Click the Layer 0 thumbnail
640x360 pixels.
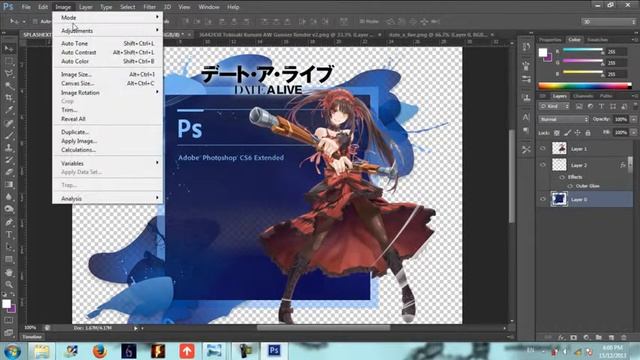tap(559, 199)
